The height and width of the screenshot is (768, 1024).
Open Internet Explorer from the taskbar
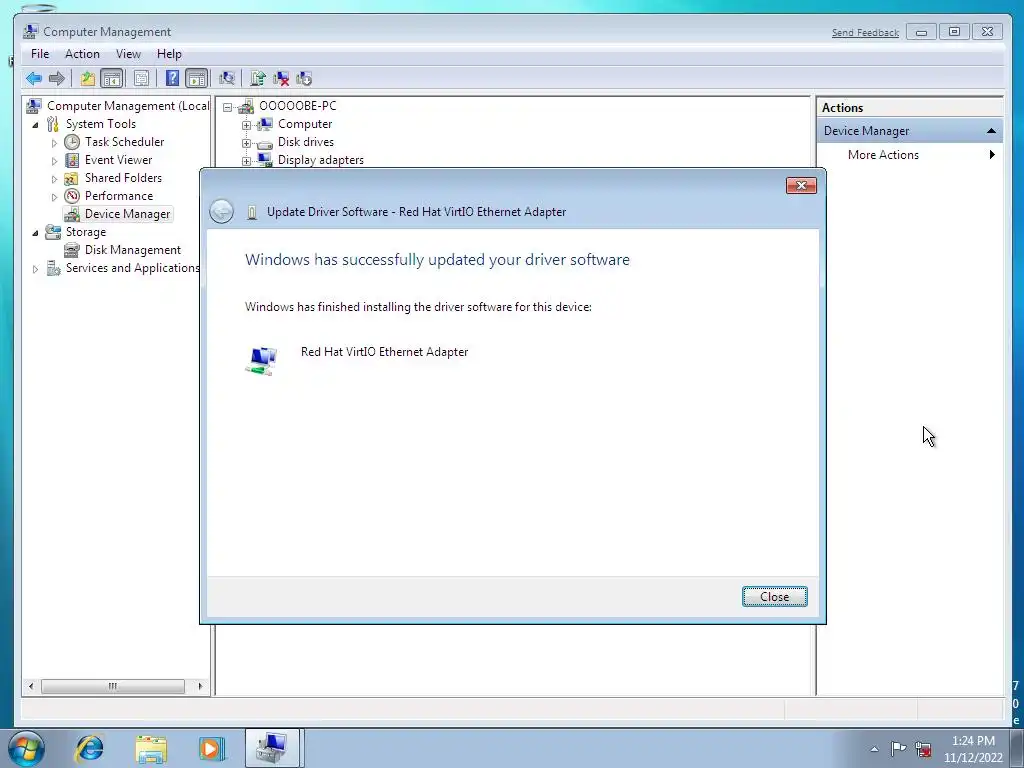pos(89,748)
